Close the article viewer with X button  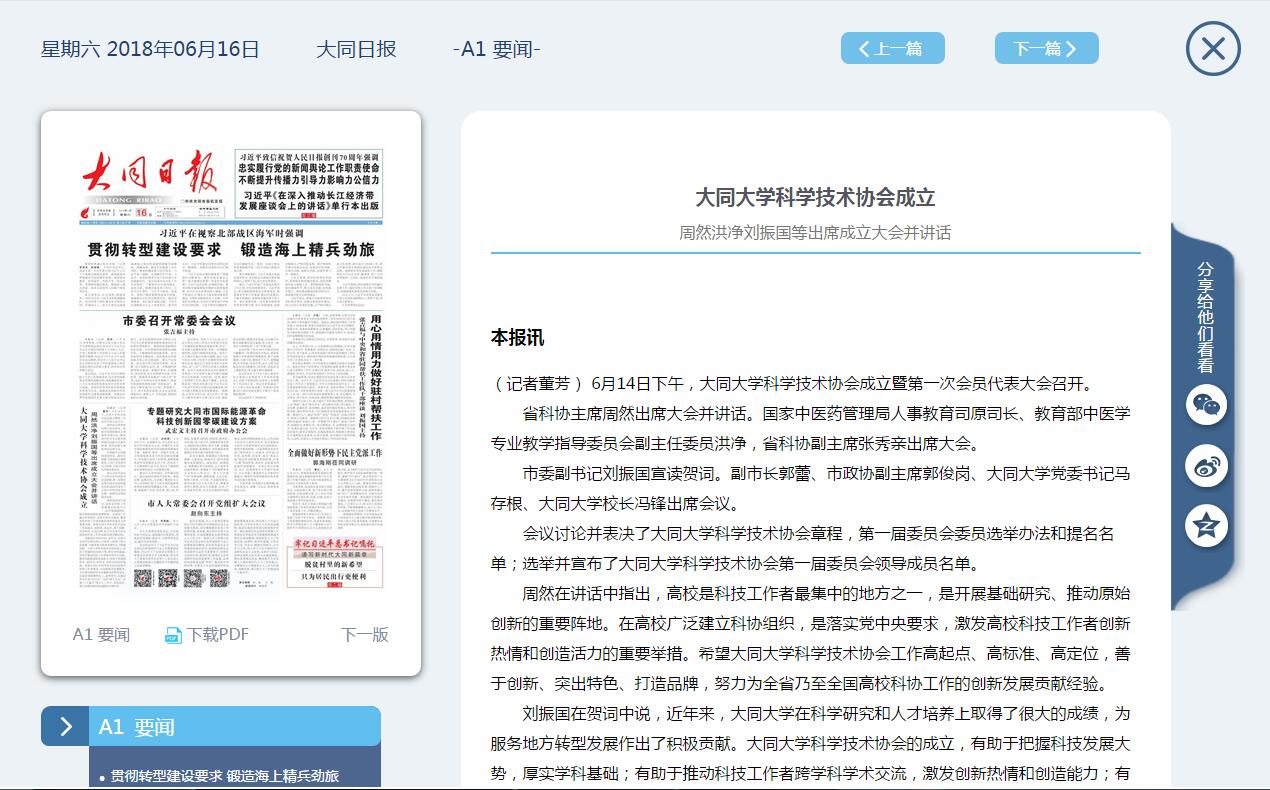[1213, 48]
